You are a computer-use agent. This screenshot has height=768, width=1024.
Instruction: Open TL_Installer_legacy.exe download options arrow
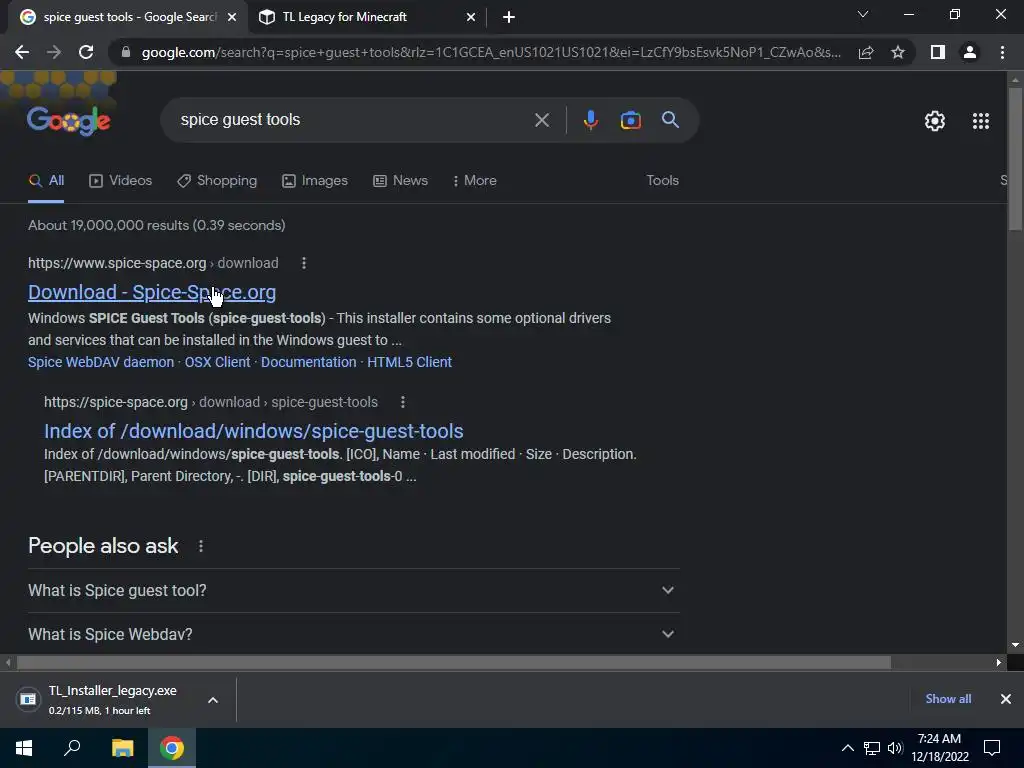click(x=213, y=700)
